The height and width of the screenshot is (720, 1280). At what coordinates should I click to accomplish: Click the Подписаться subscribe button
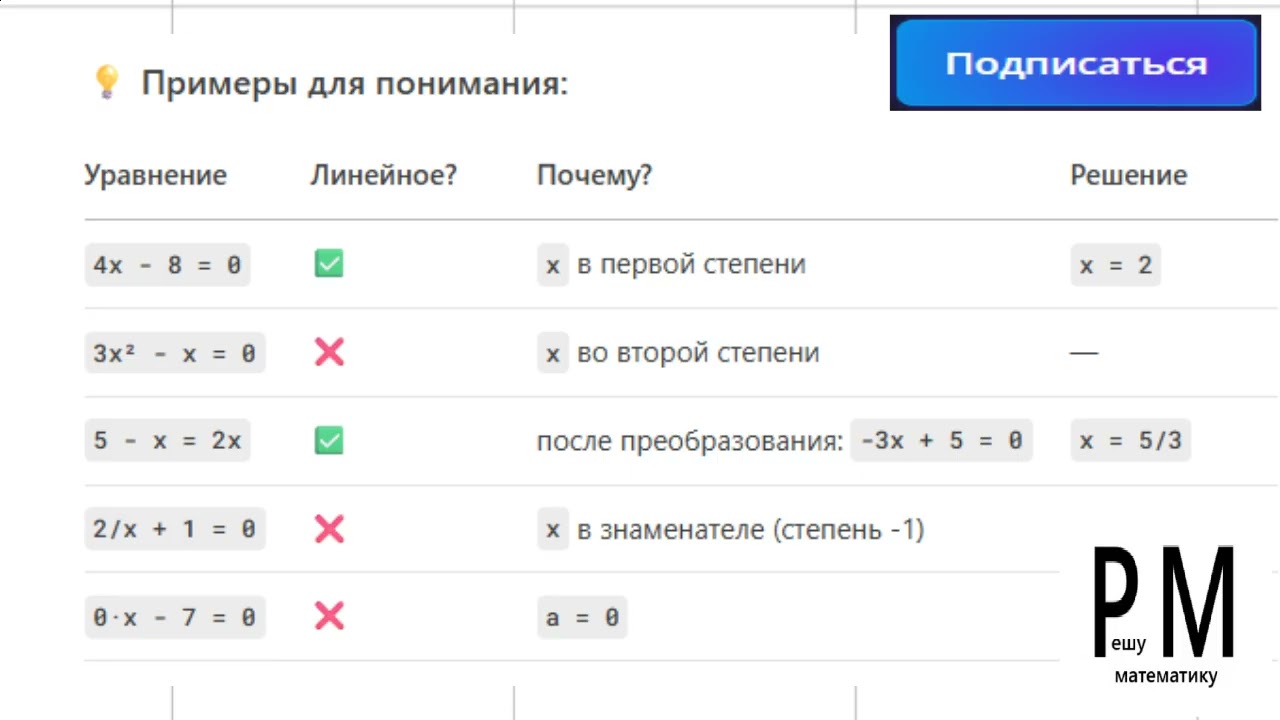point(1075,63)
